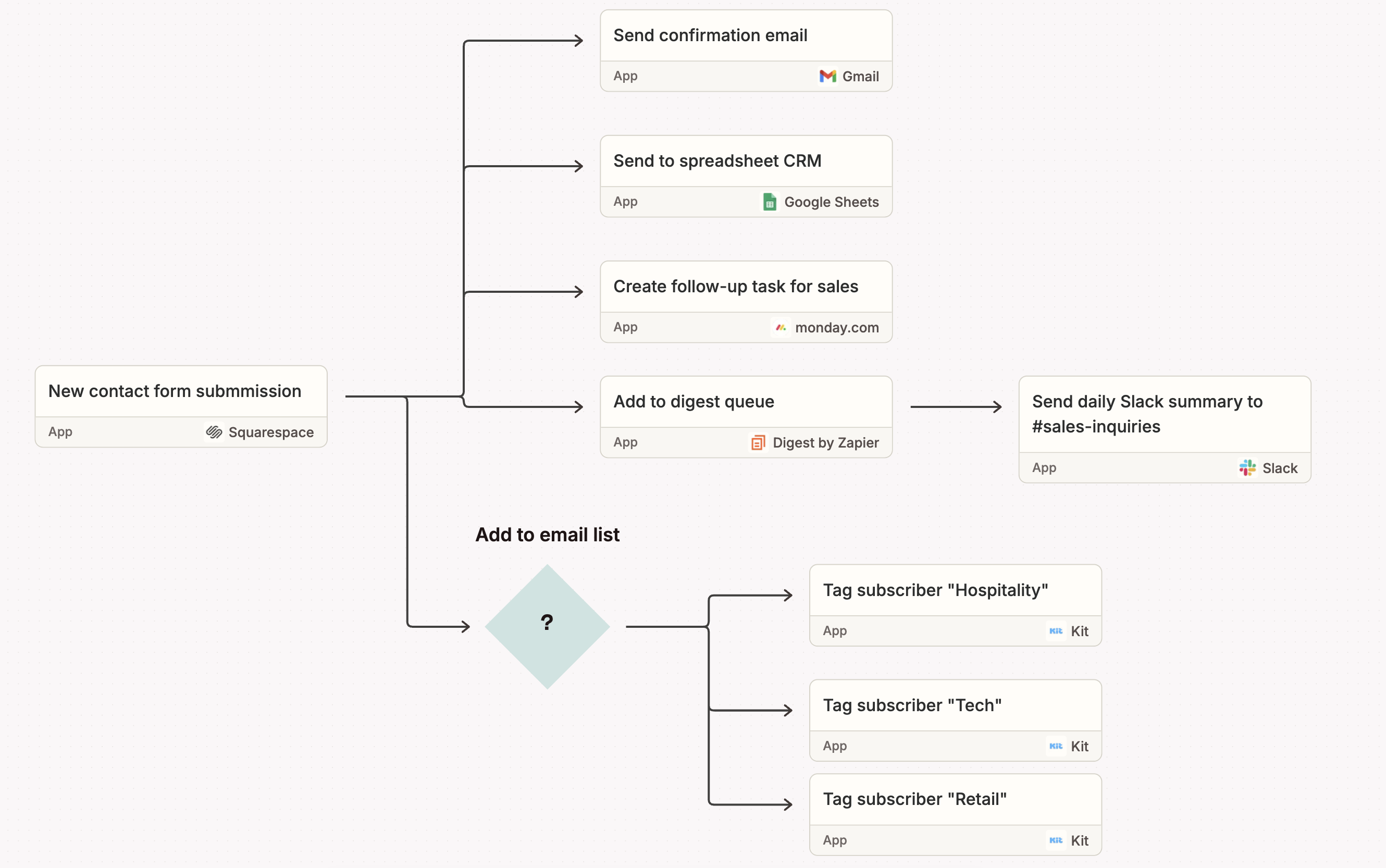This screenshot has width=1386, height=868.
Task: Click the Digest by Zapier icon
Action: point(758,442)
